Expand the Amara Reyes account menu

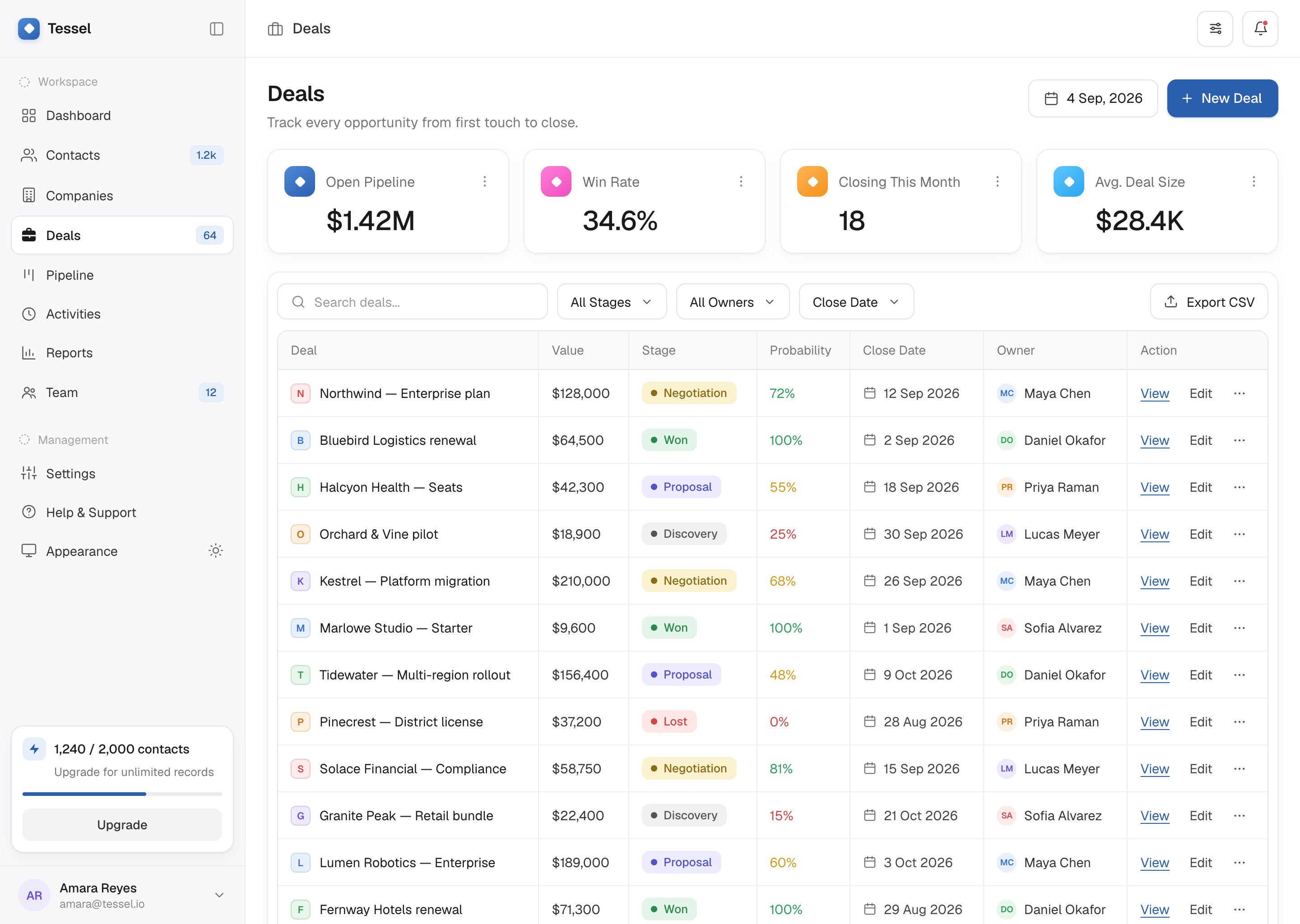[x=219, y=895]
